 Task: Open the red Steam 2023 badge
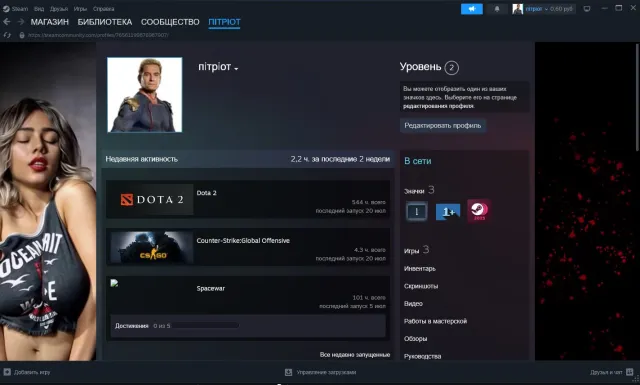[479, 211]
